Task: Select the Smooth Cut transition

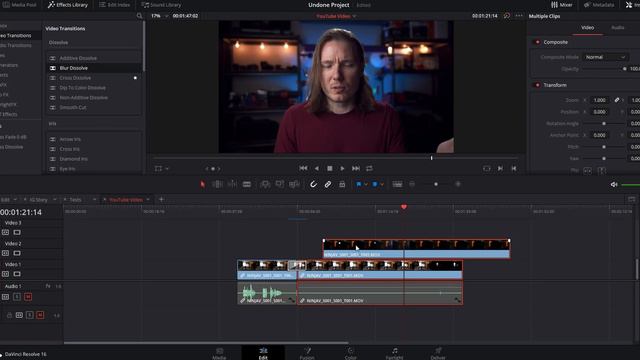Action: (x=94, y=107)
